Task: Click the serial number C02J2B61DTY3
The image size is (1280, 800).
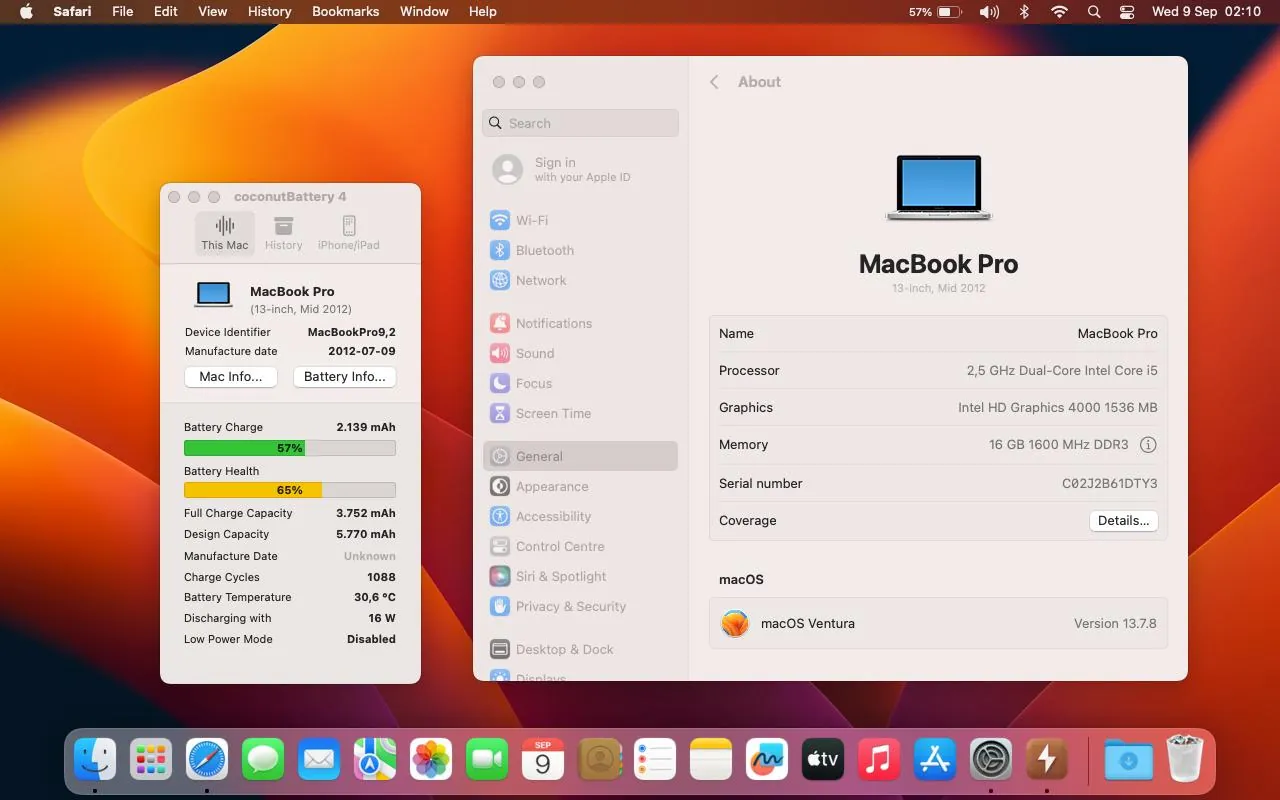Action: point(1110,483)
